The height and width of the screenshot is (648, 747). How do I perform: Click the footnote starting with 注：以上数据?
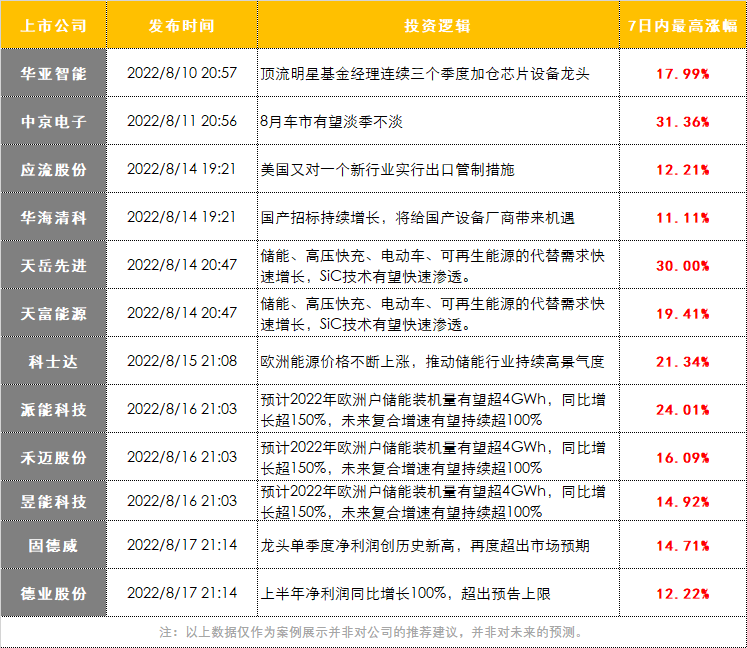click(x=372, y=632)
